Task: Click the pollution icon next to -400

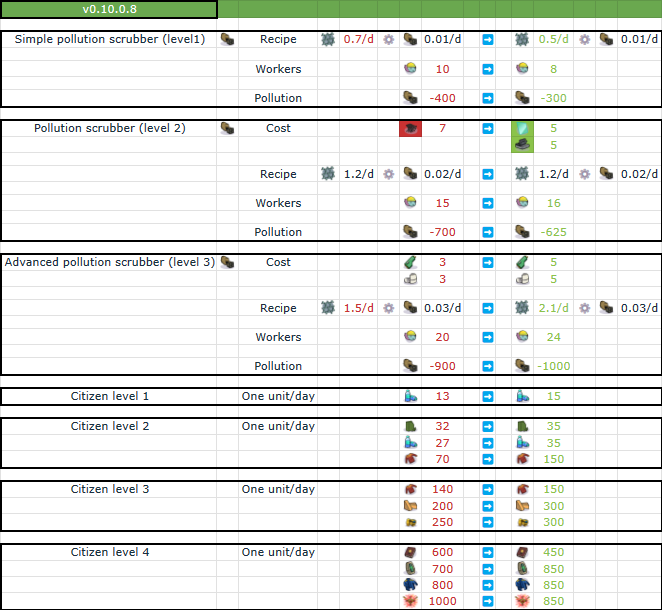Action: click(410, 98)
